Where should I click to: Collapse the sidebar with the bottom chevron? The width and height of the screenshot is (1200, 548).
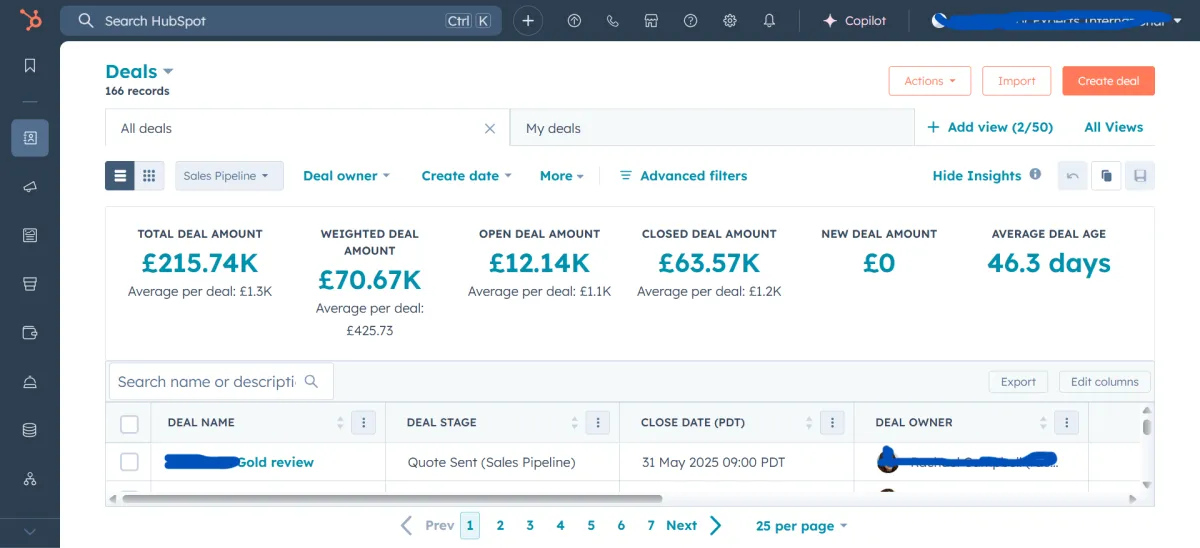tap(30, 532)
